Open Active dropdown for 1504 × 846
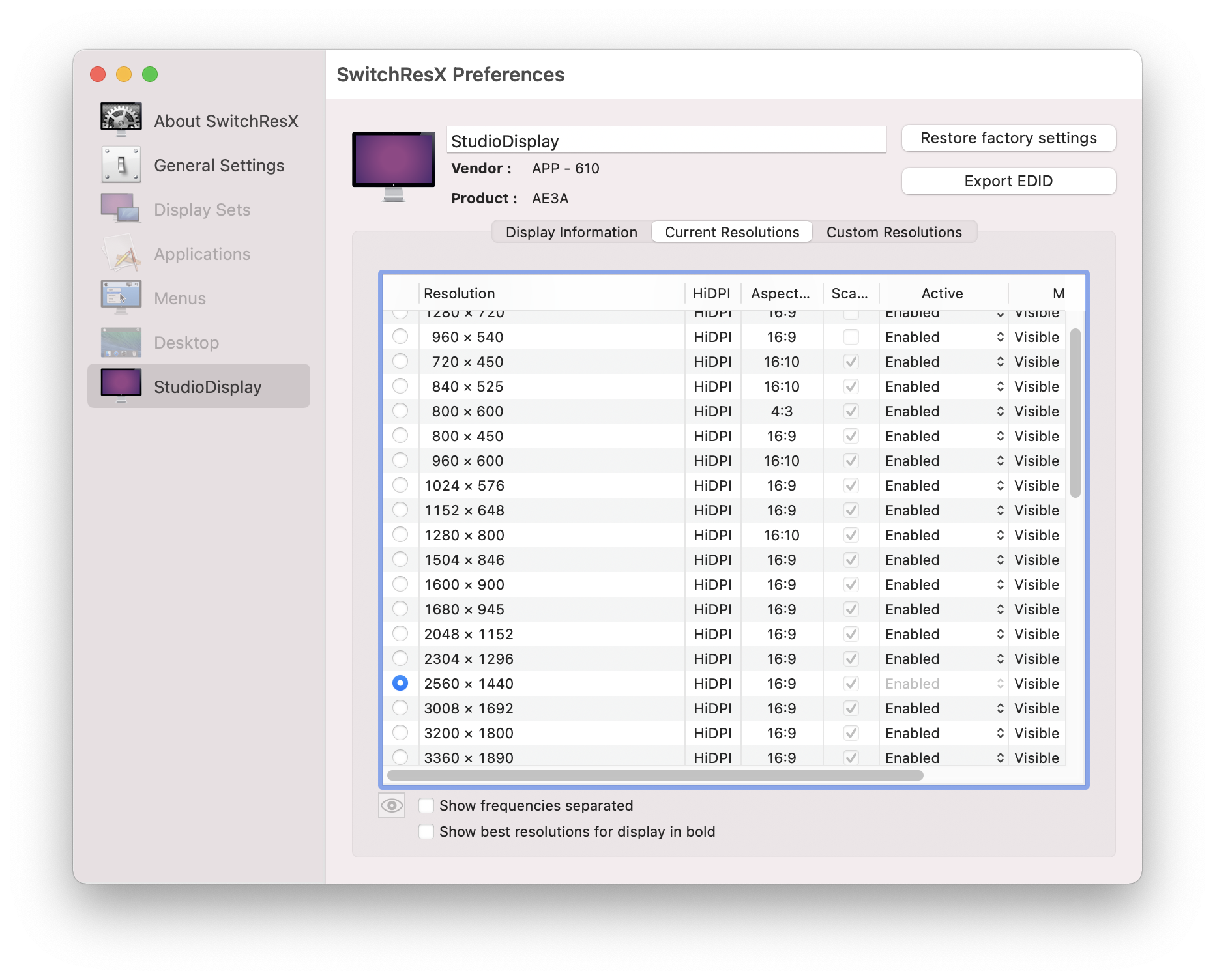1215x980 pixels. coord(944,560)
